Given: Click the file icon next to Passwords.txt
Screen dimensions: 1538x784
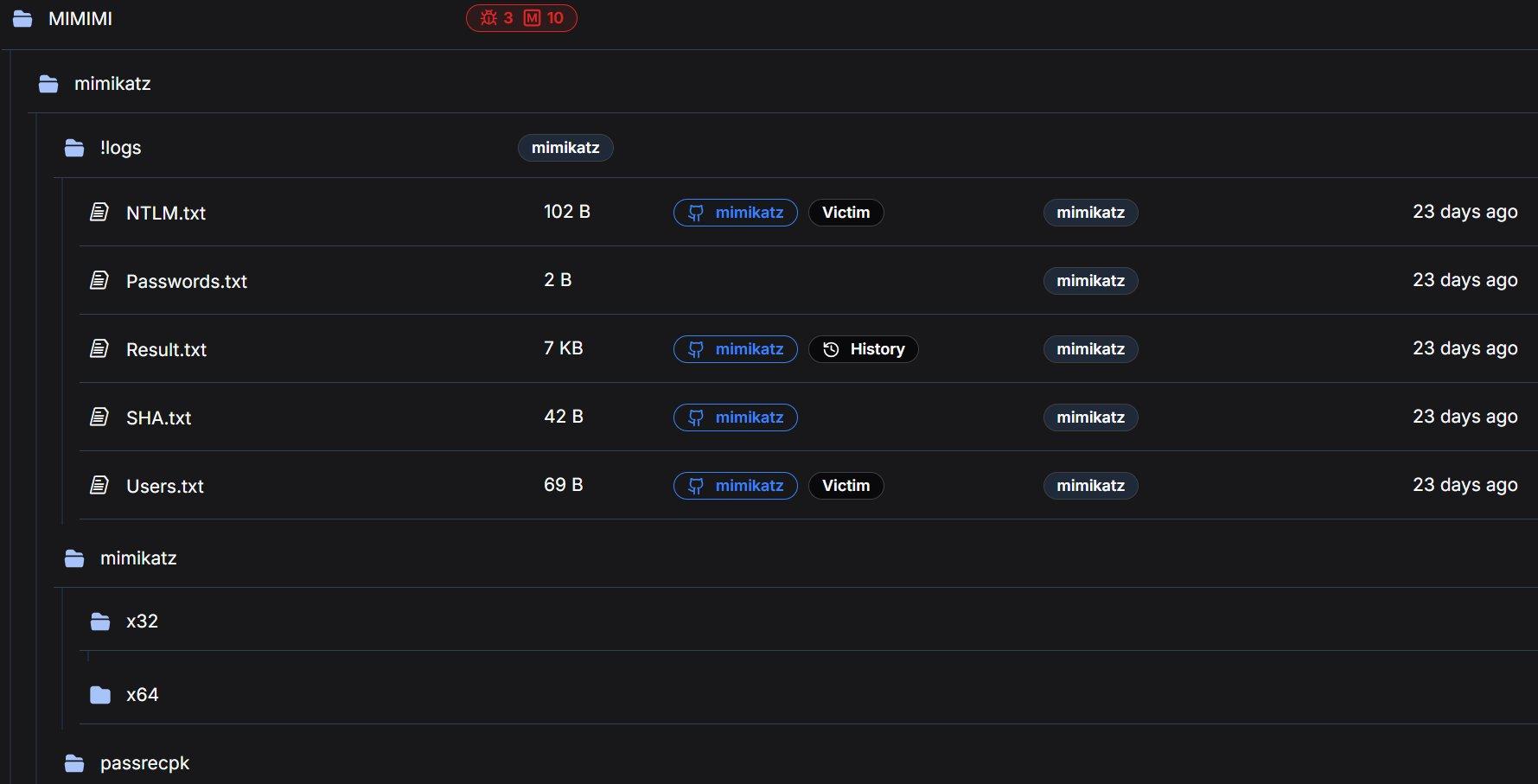Looking at the screenshot, I should pyautogui.click(x=99, y=279).
